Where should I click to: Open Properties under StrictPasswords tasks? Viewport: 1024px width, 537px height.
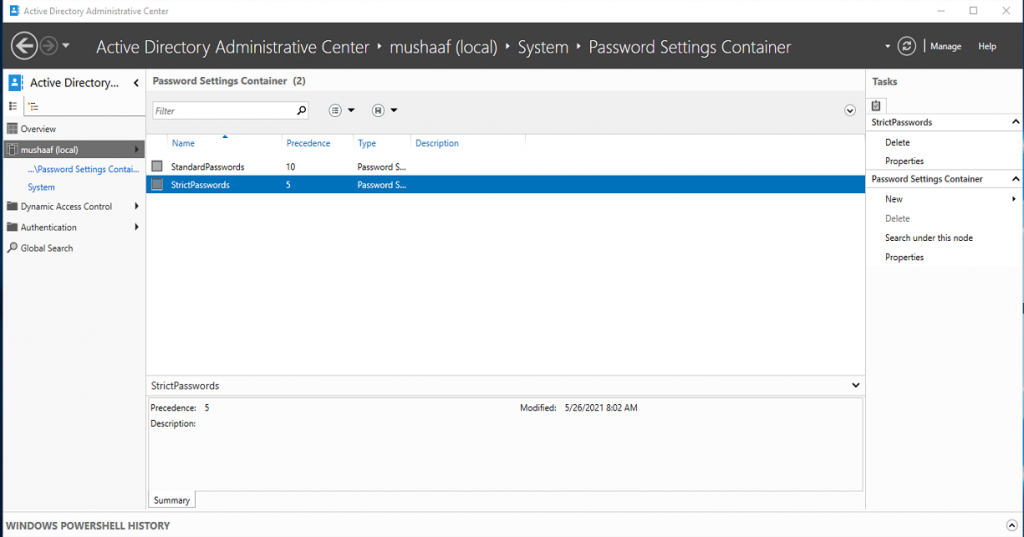pos(904,161)
